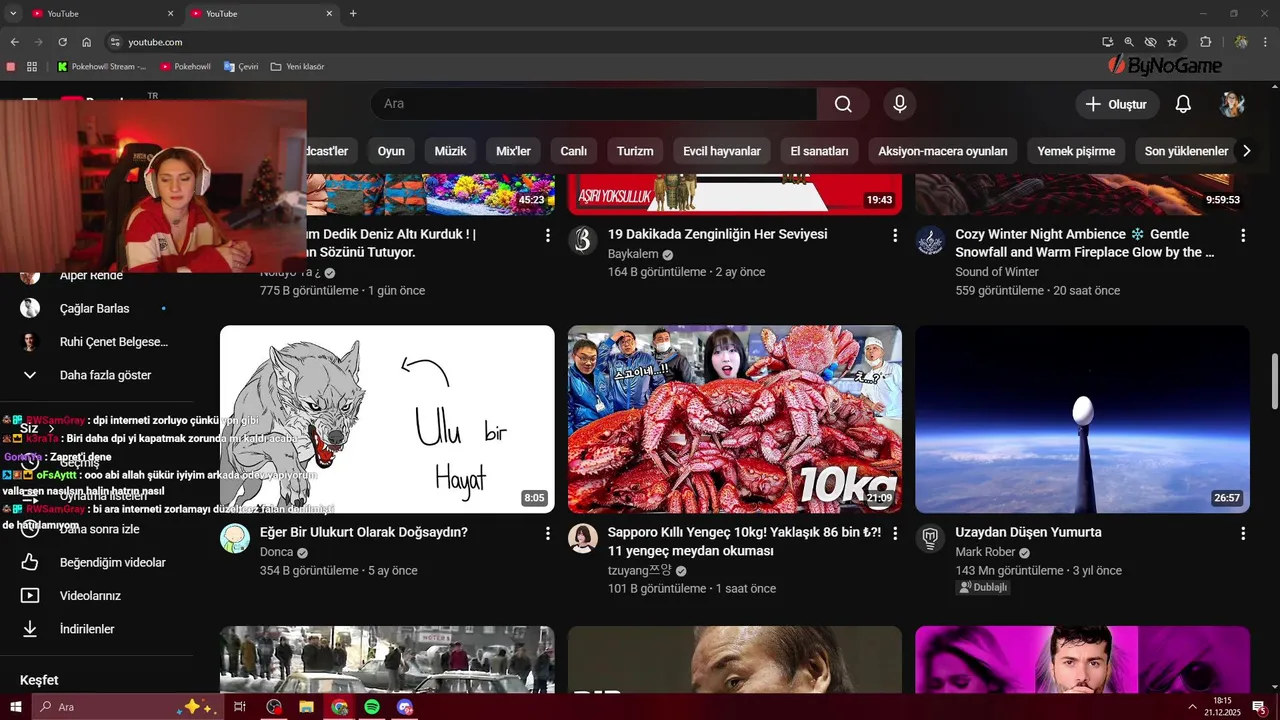The width and height of the screenshot is (1280, 720).
Task: Open 'Beğendiğim videolar' in the sidebar
Action: tap(95, 562)
